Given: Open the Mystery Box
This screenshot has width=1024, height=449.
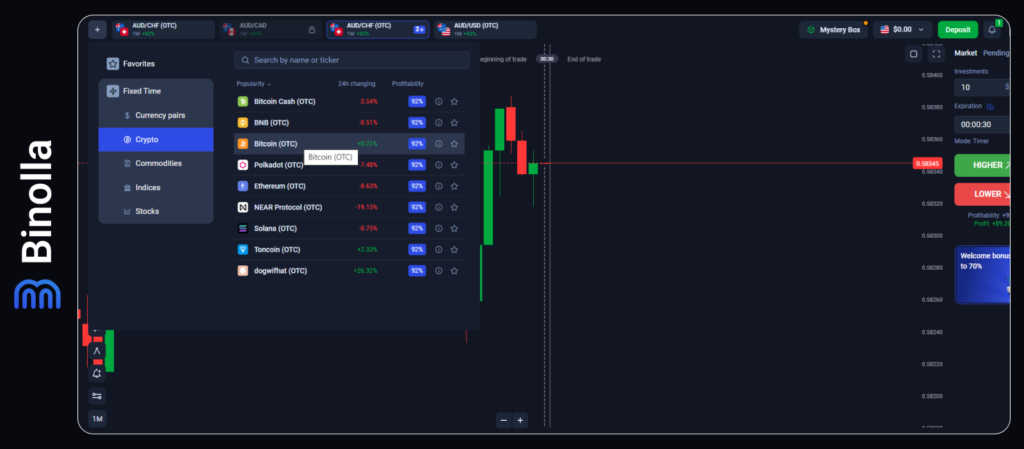Looking at the screenshot, I should pyautogui.click(x=833, y=29).
